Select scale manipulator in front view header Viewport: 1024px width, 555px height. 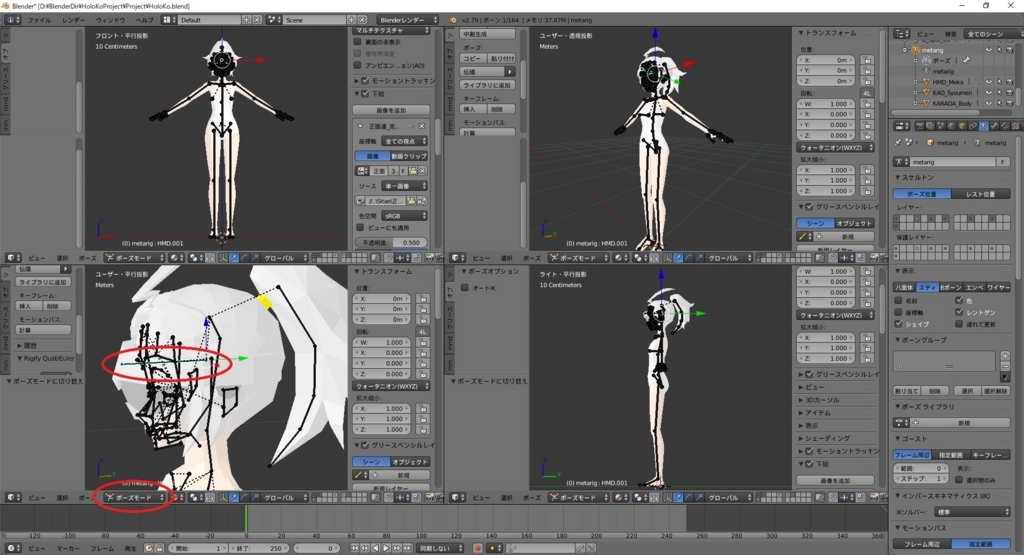[x=255, y=258]
